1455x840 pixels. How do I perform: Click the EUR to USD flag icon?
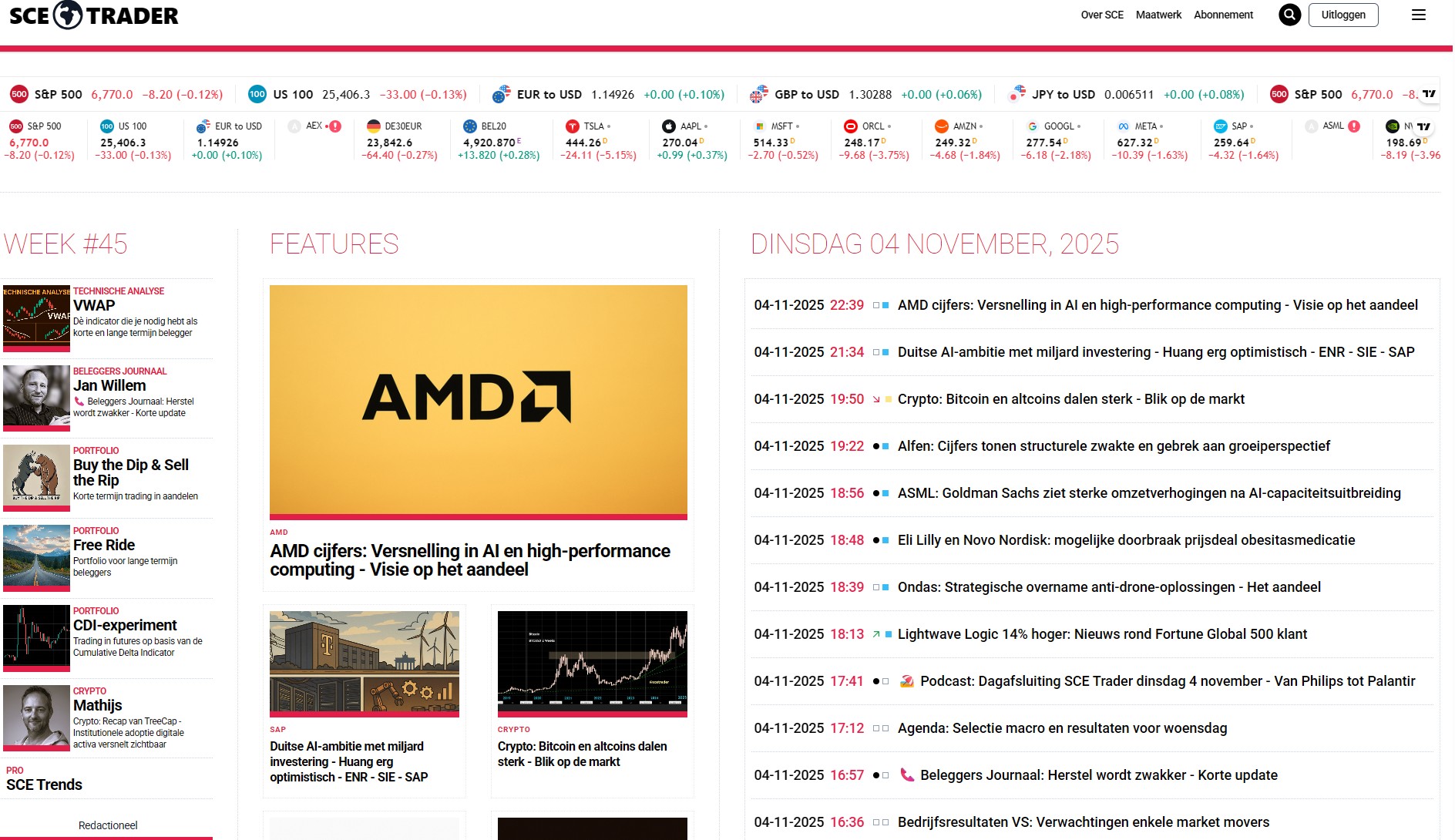[502, 94]
